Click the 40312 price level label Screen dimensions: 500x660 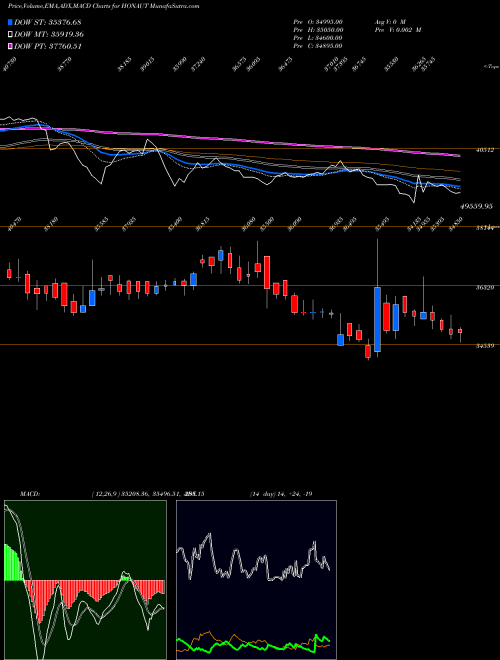click(x=485, y=150)
